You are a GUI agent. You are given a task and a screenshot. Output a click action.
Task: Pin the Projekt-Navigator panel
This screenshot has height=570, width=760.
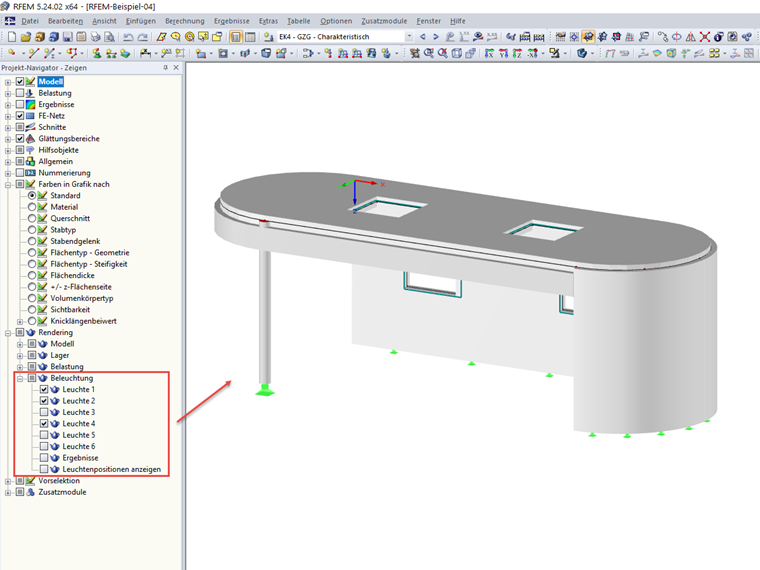165,68
